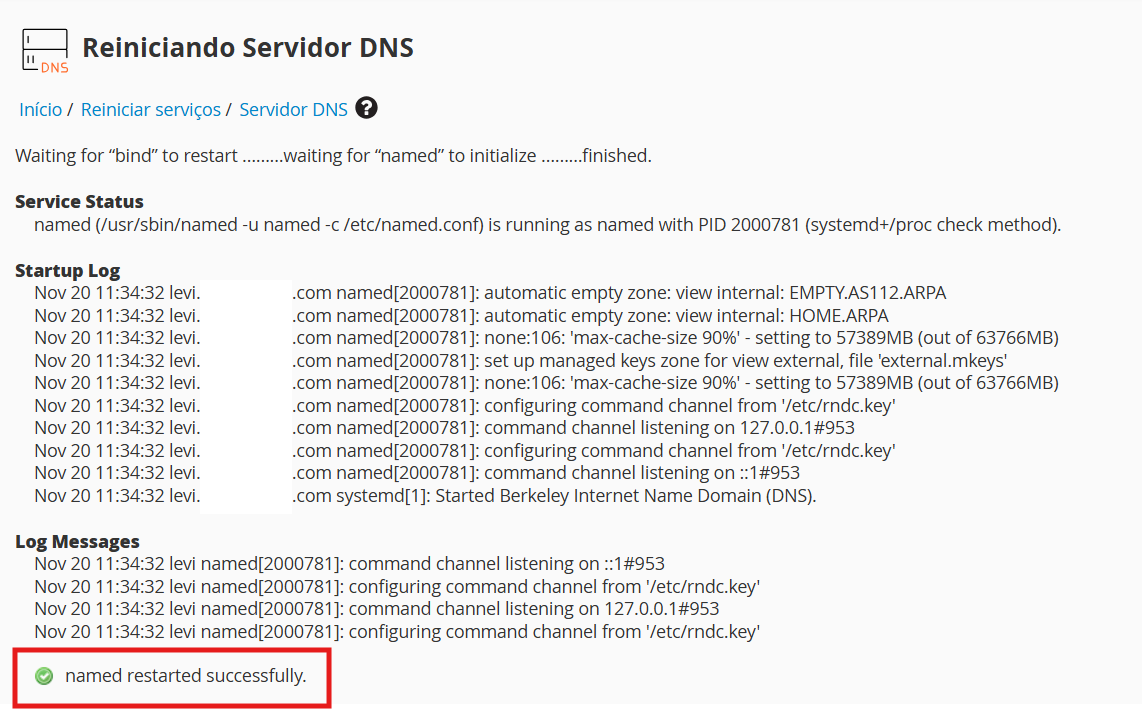Select the HOME.ARPA empty zone log line

462,316
